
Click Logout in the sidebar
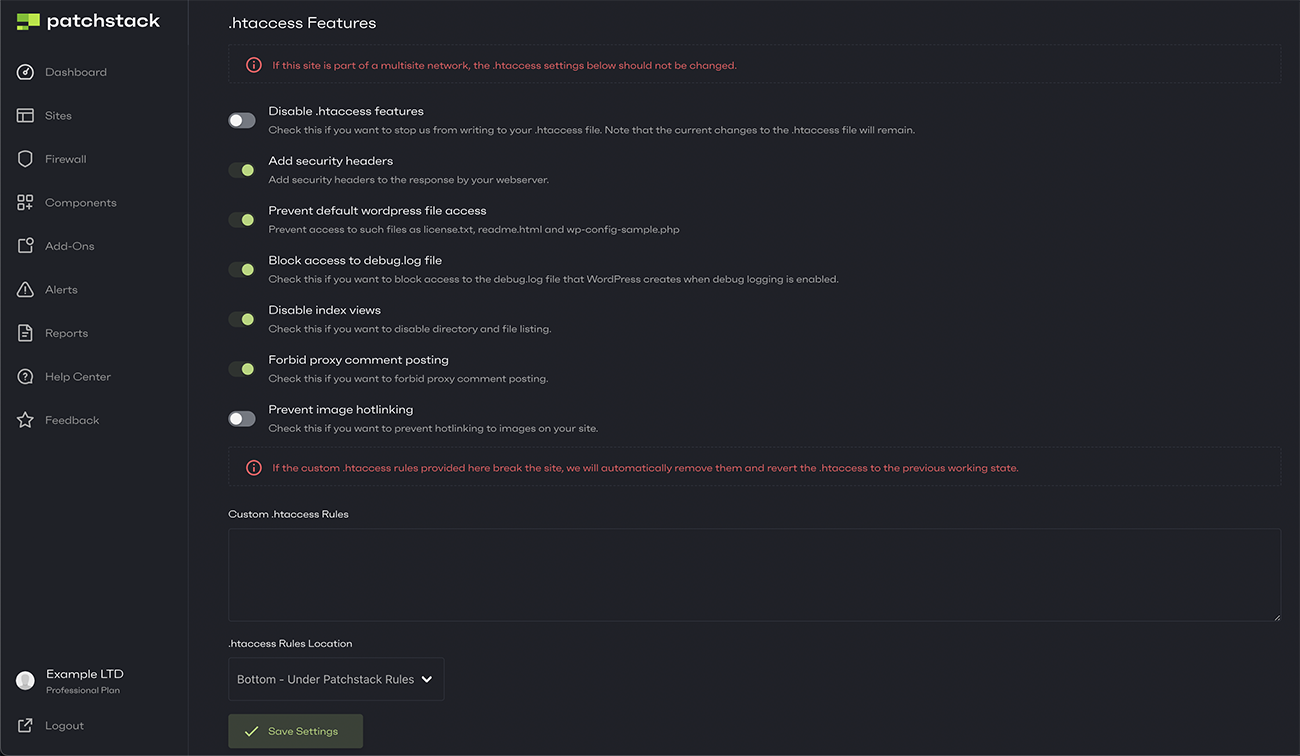point(64,726)
